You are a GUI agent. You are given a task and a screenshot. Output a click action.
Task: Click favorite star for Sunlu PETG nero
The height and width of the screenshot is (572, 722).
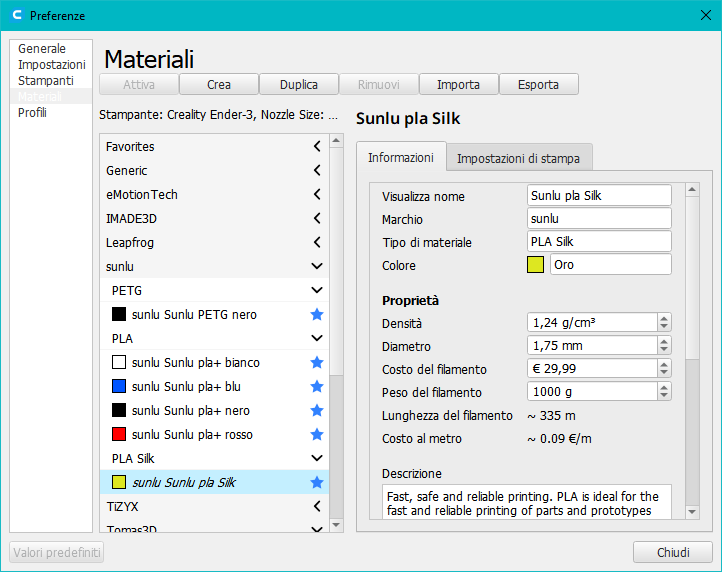click(317, 314)
